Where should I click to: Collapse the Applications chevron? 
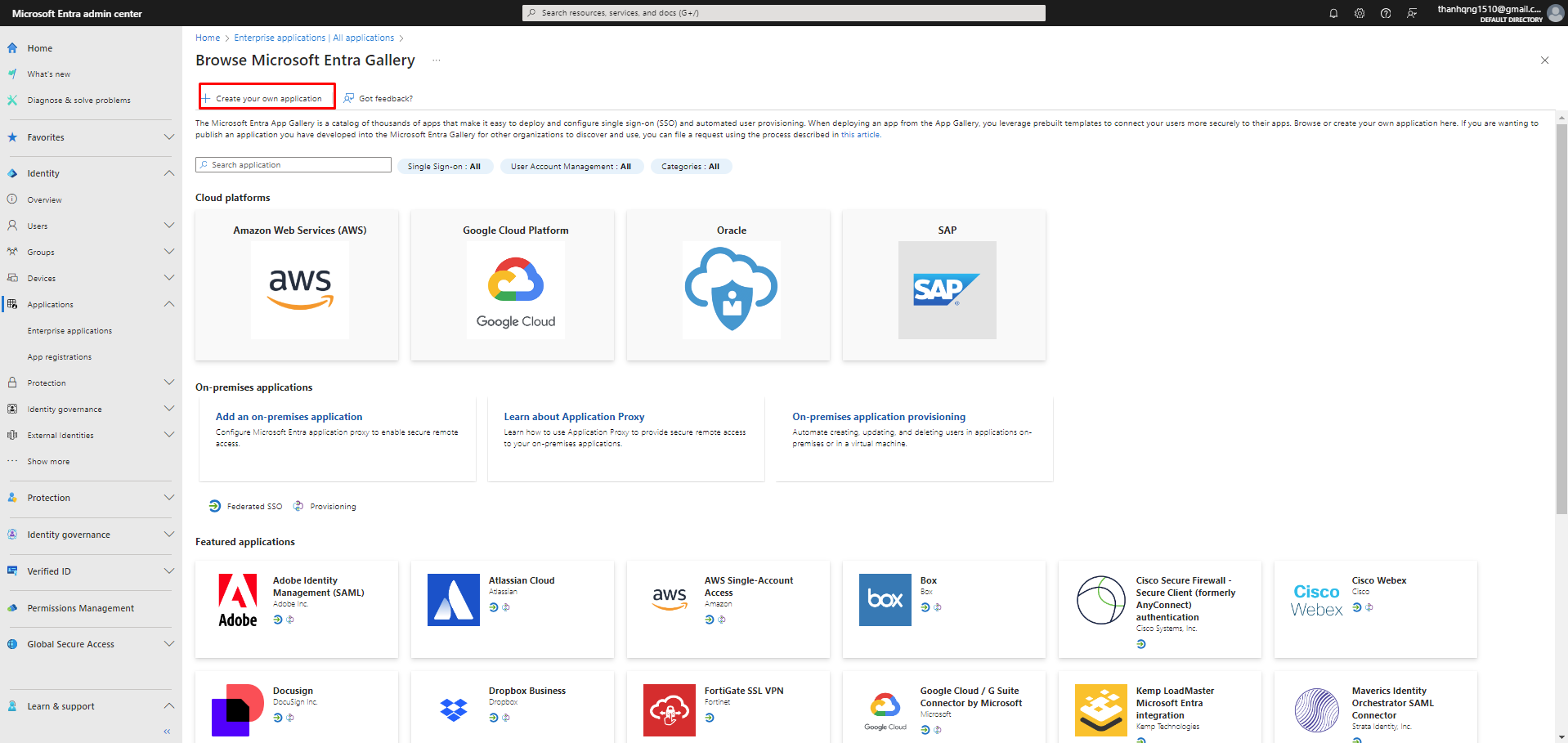169,304
